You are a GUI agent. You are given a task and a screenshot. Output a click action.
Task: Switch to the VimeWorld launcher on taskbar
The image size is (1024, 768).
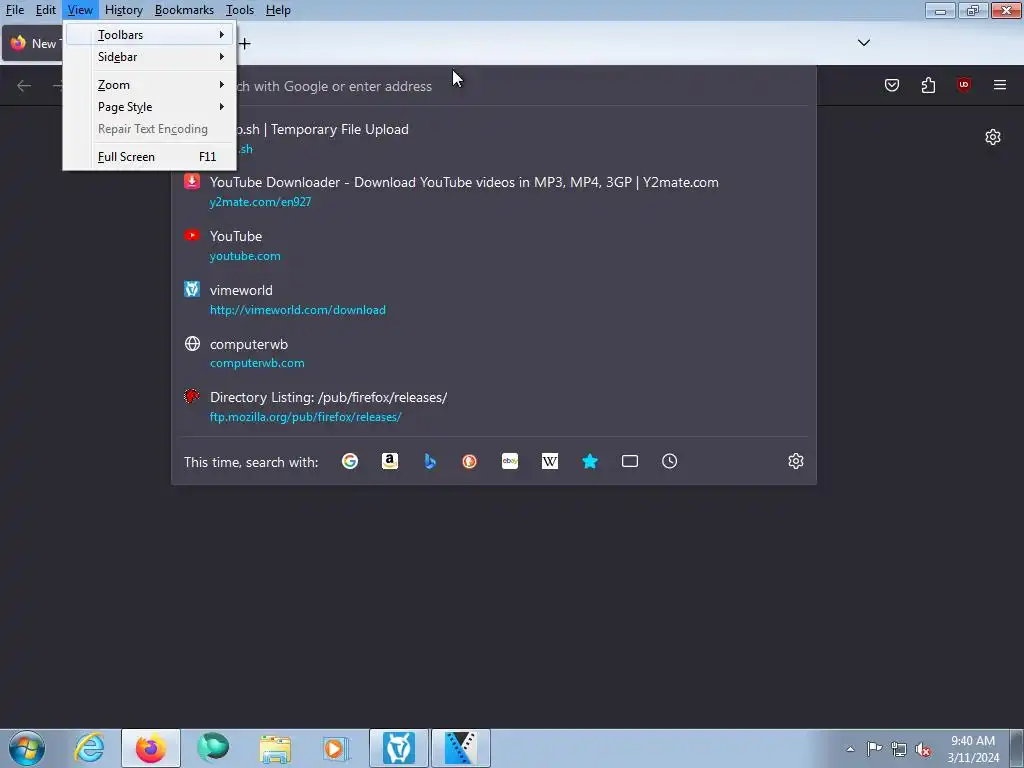[398, 748]
